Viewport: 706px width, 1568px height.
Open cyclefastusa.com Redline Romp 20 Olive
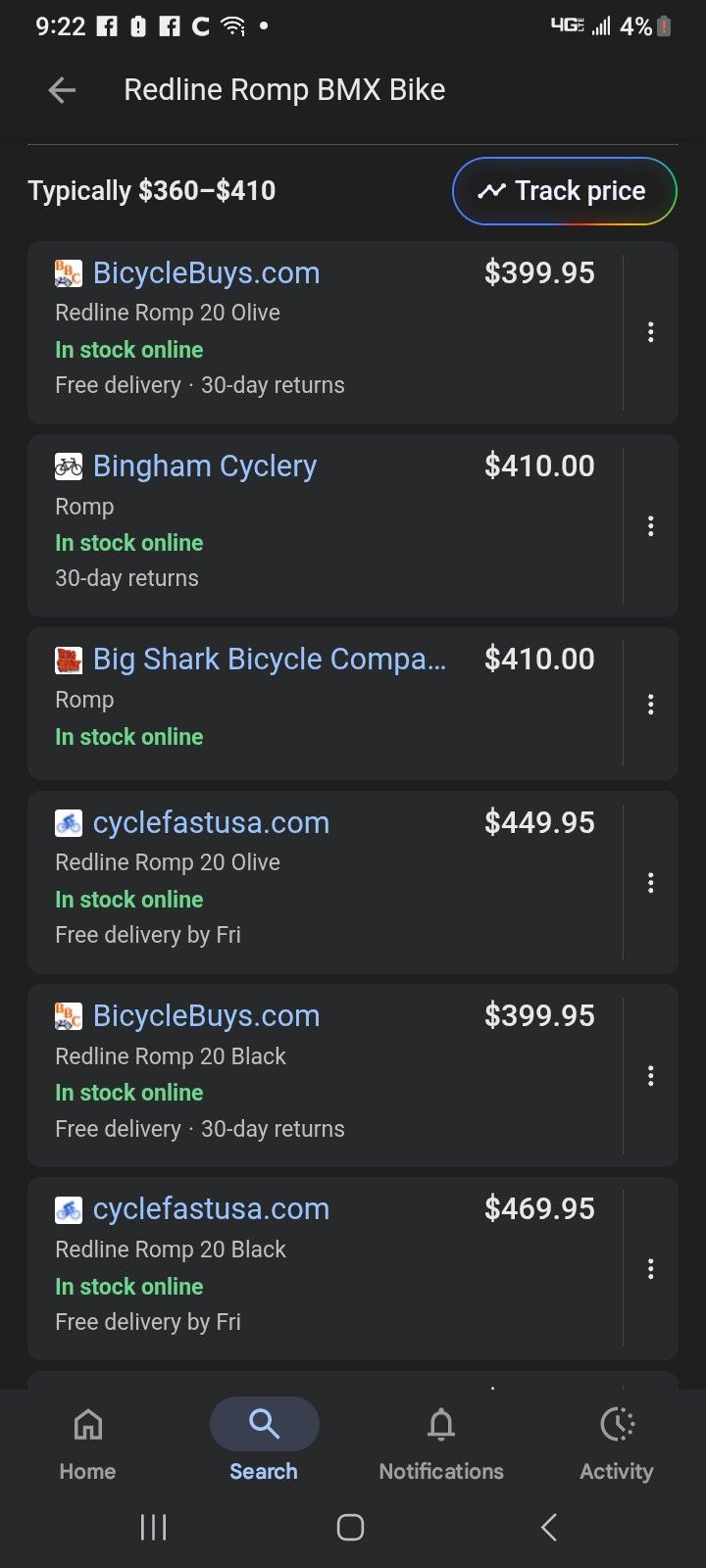click(x=211, y=823)
